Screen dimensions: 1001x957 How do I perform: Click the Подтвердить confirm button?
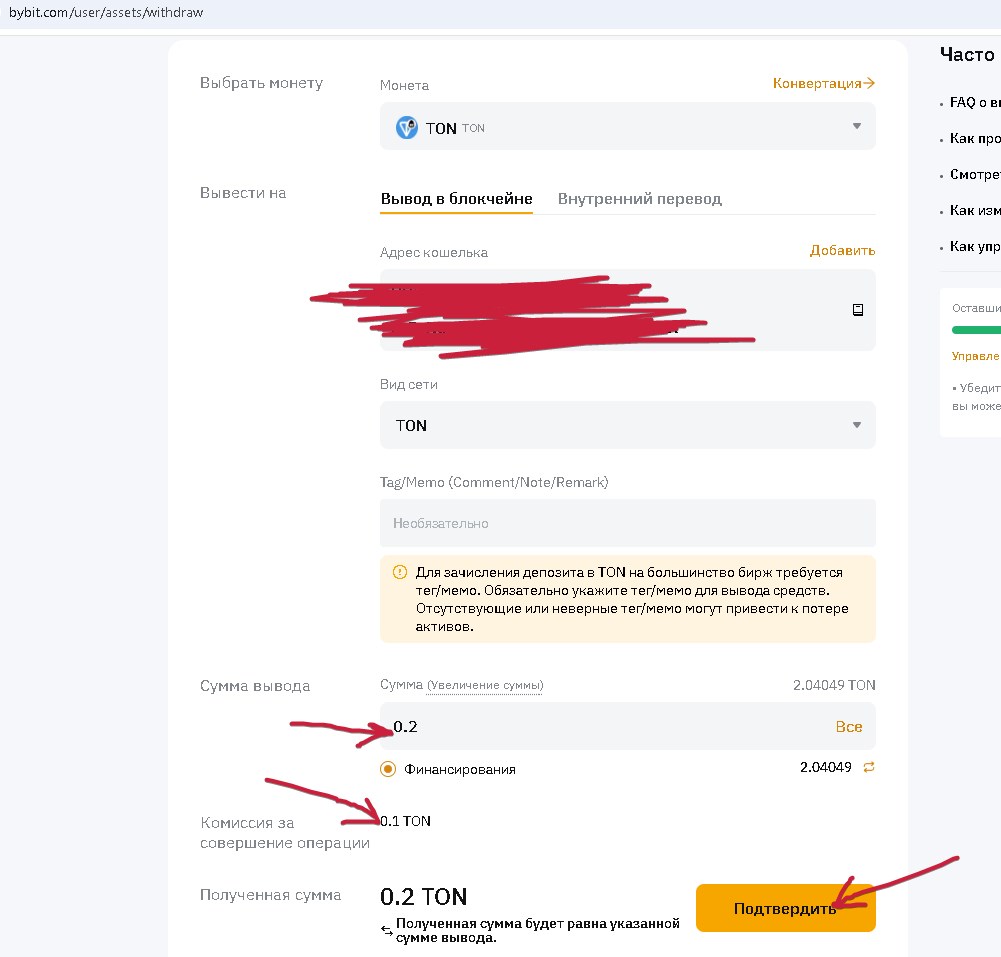point(785,908)
